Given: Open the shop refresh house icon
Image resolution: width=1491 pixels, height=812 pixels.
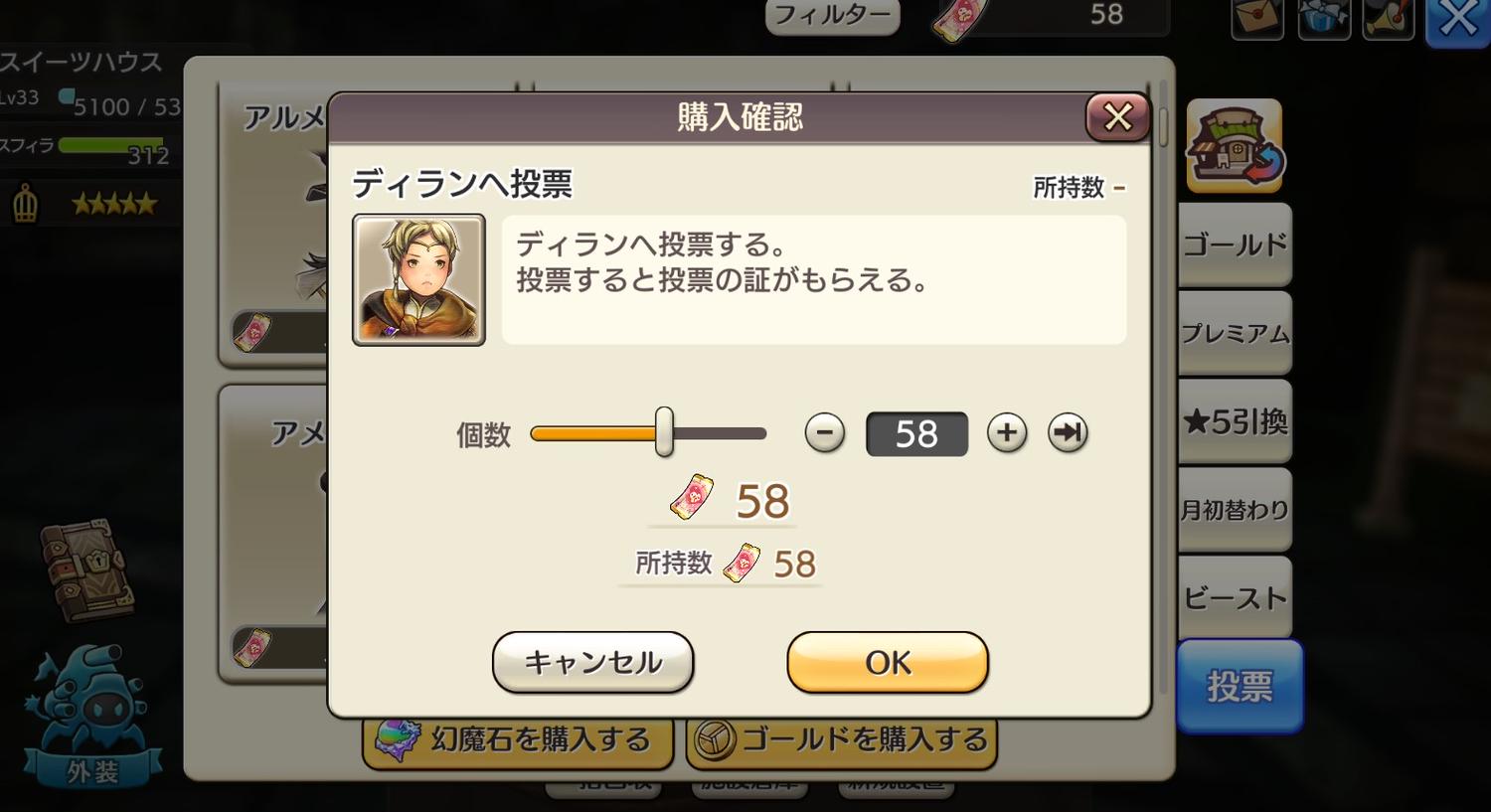Looking at the screenshot, I should click(x=1234, y=146).
